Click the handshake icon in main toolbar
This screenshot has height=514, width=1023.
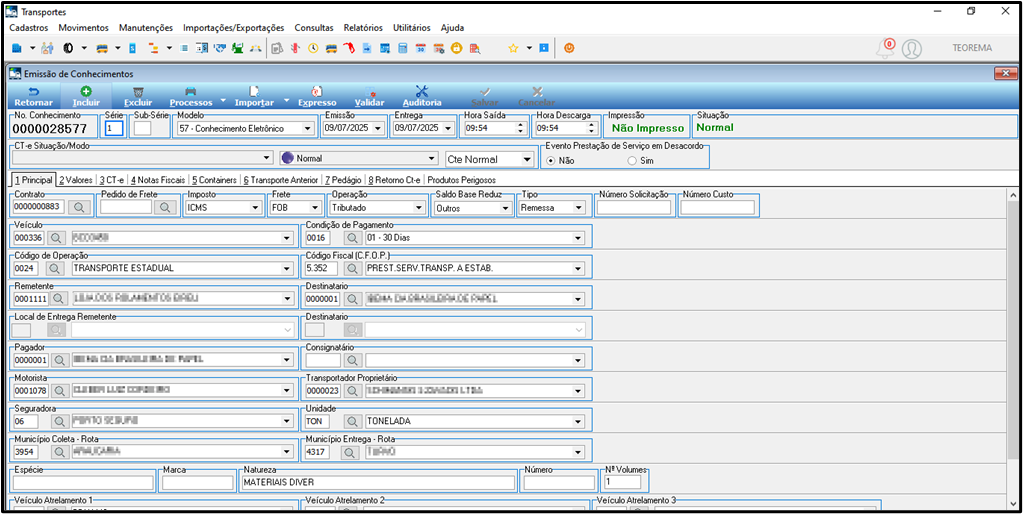tap(220, 48)
